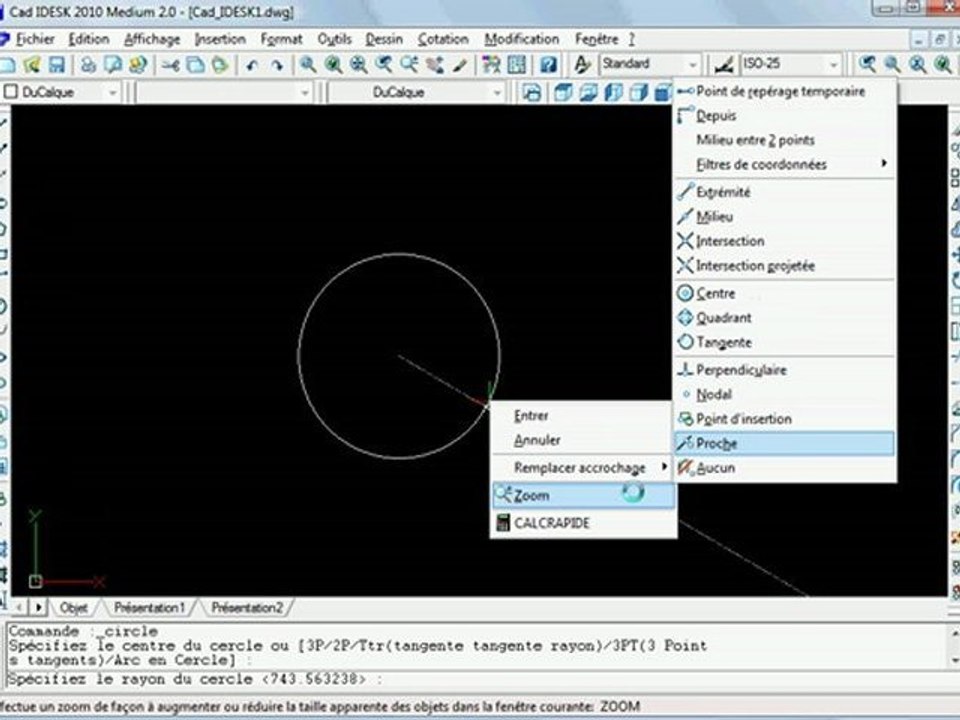Click the command line input field
This screenshot has height=720, width=960.
point(478,680)
